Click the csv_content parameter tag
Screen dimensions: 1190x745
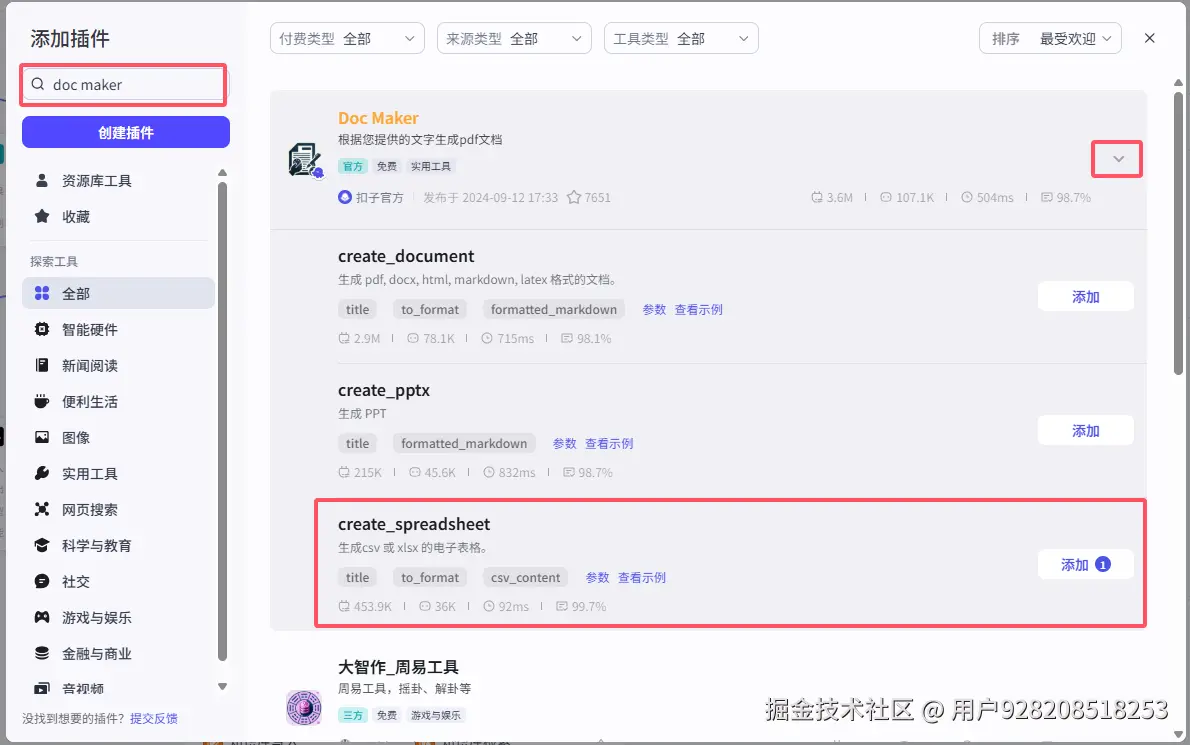click(525, 577)
